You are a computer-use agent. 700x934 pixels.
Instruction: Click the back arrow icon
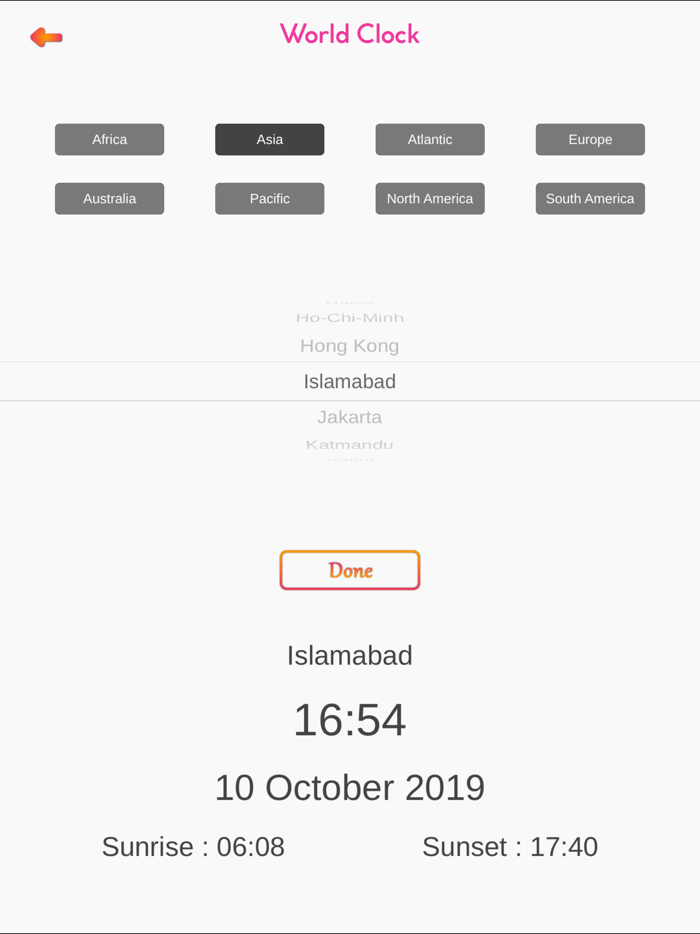tap(44, 36)
